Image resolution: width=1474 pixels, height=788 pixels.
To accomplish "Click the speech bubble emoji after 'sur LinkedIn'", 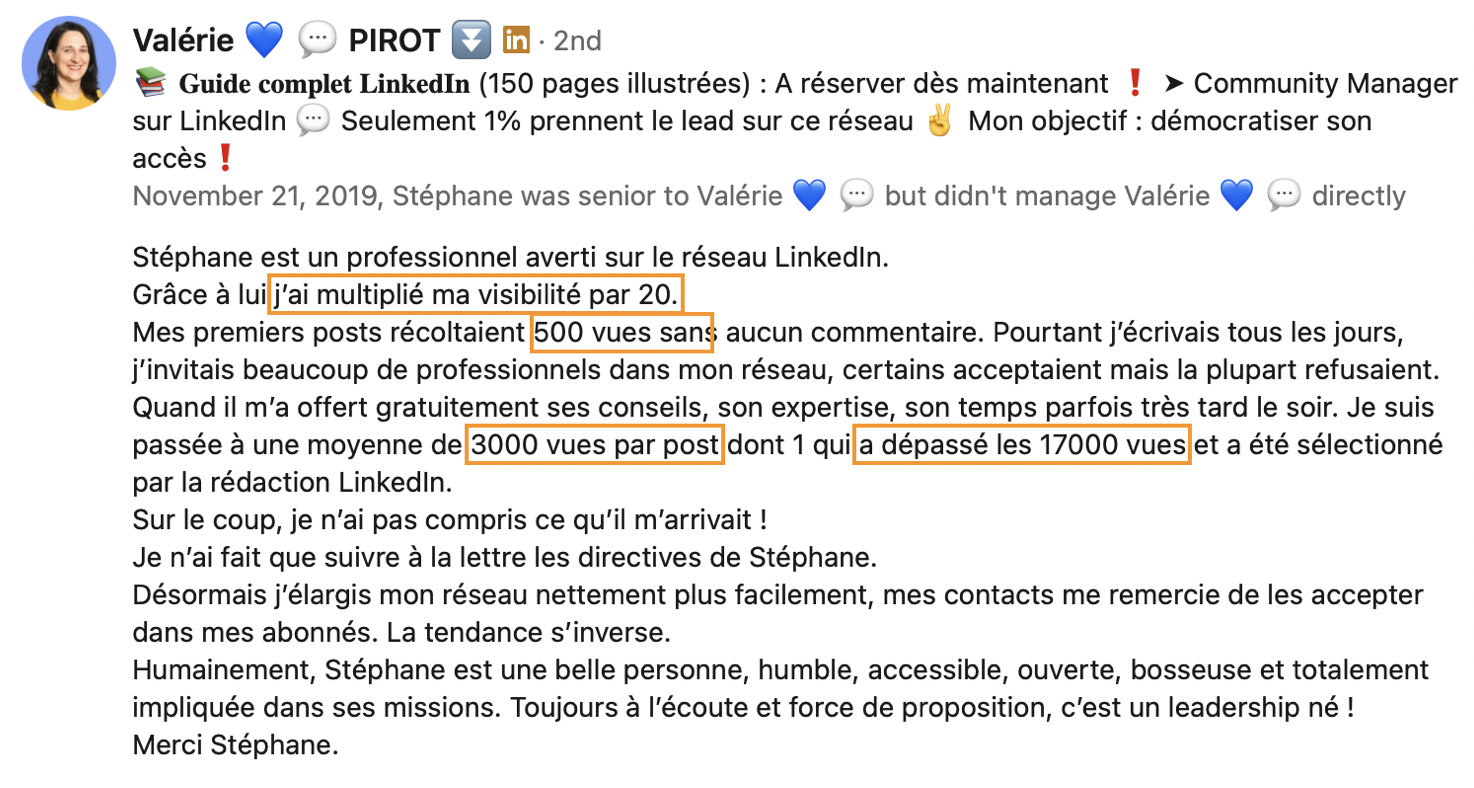I will coord(314,122).
